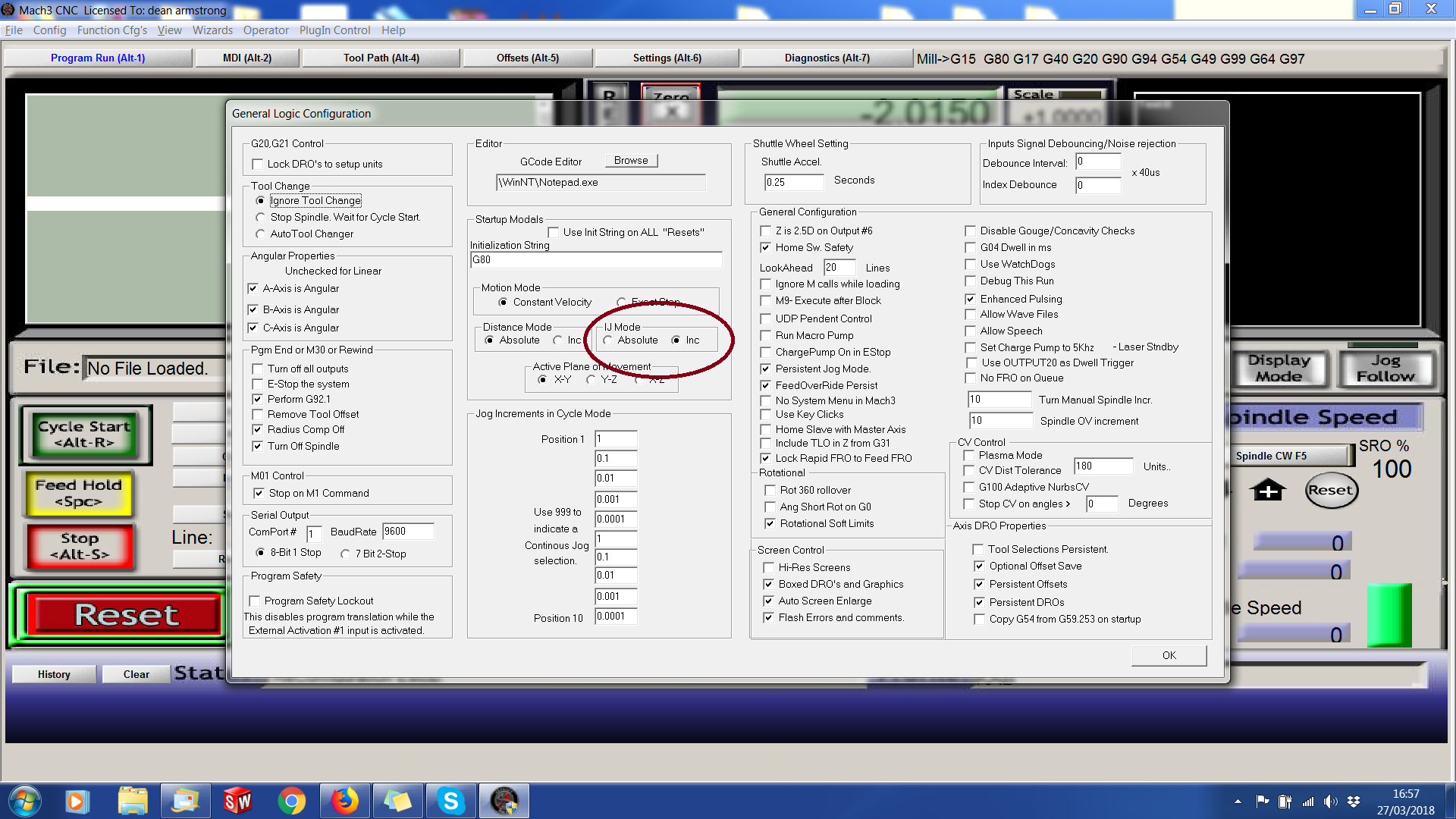This screenshot has width=1456, height=819.
Task: Select the Auto Tool Changer option
Action: point(261,234)
